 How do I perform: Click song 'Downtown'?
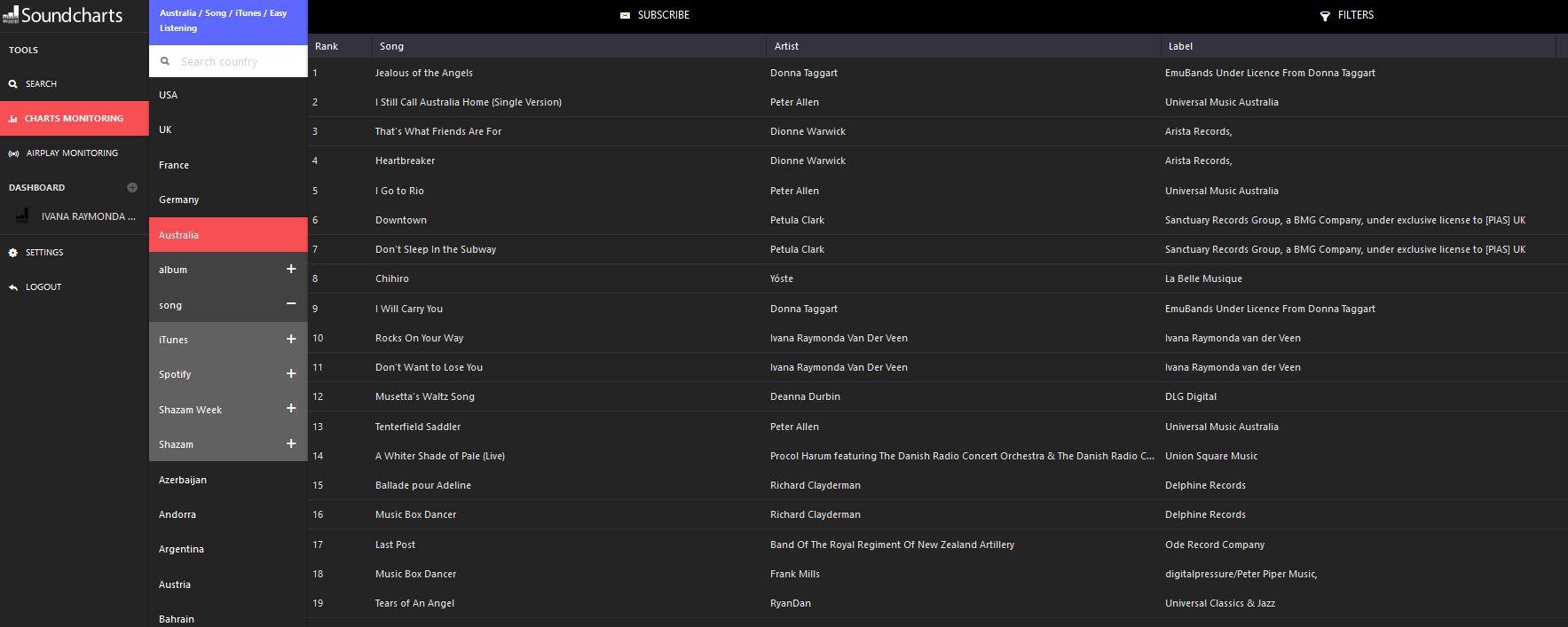[x=401, y=220]
